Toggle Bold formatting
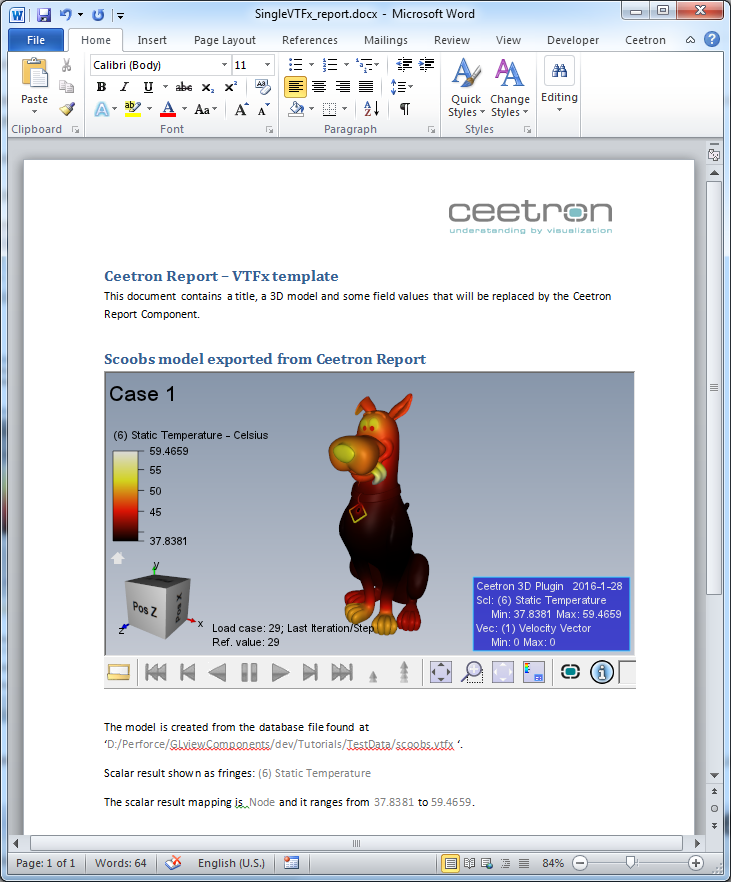The height and width of the screenshot is (882, 731). point(101,87)
